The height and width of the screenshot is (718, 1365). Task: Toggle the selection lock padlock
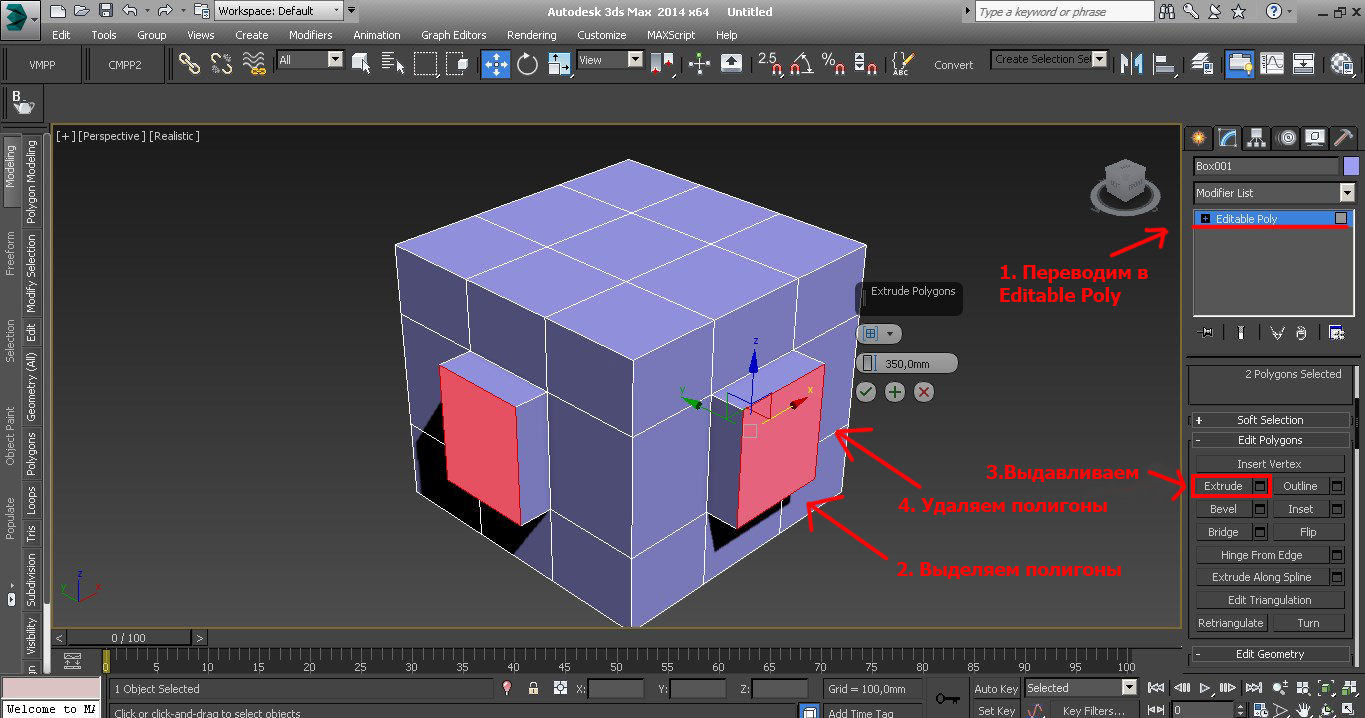click(533, 688)
